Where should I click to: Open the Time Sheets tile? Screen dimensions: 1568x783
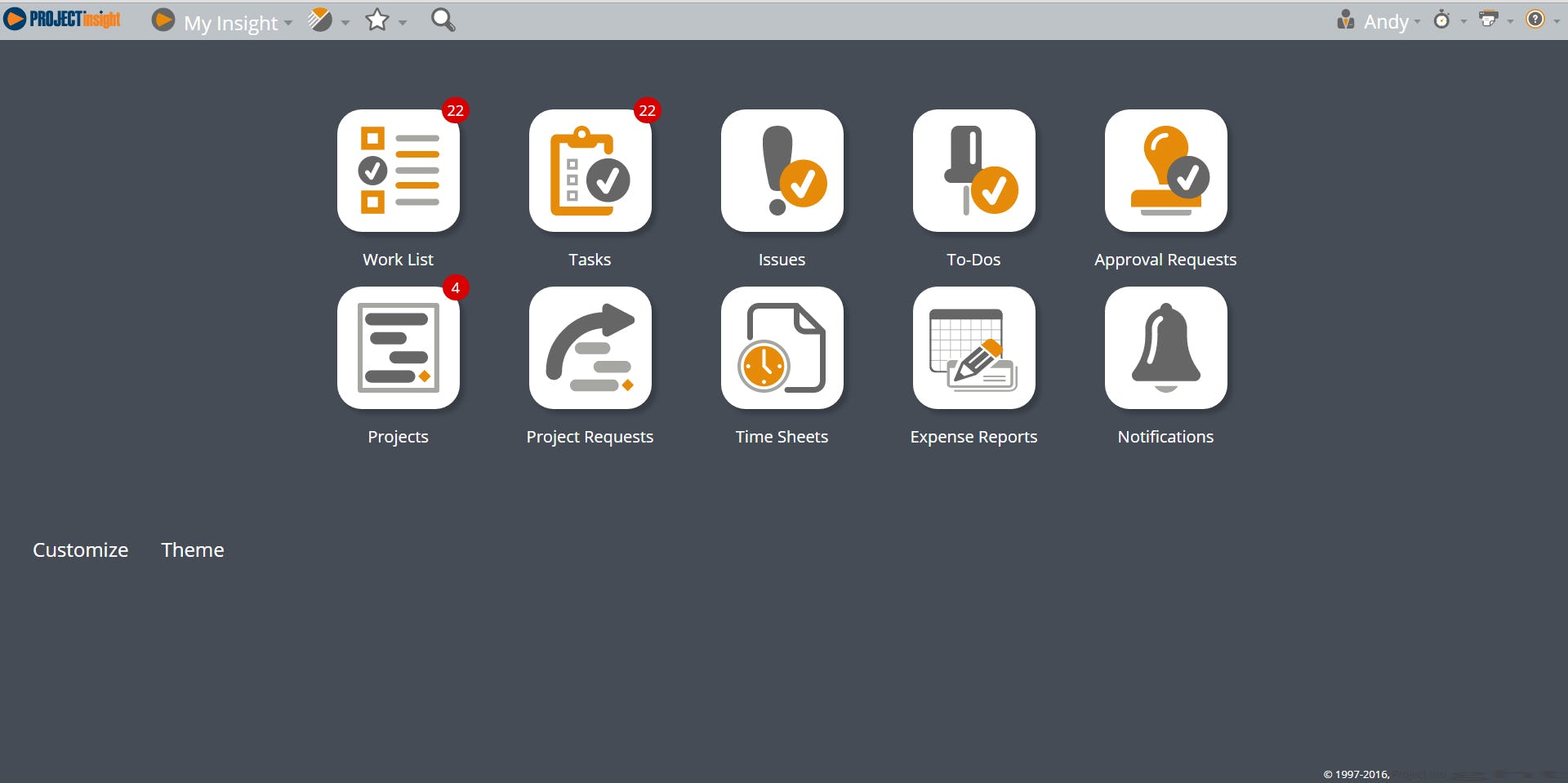(x=782, y=348)
